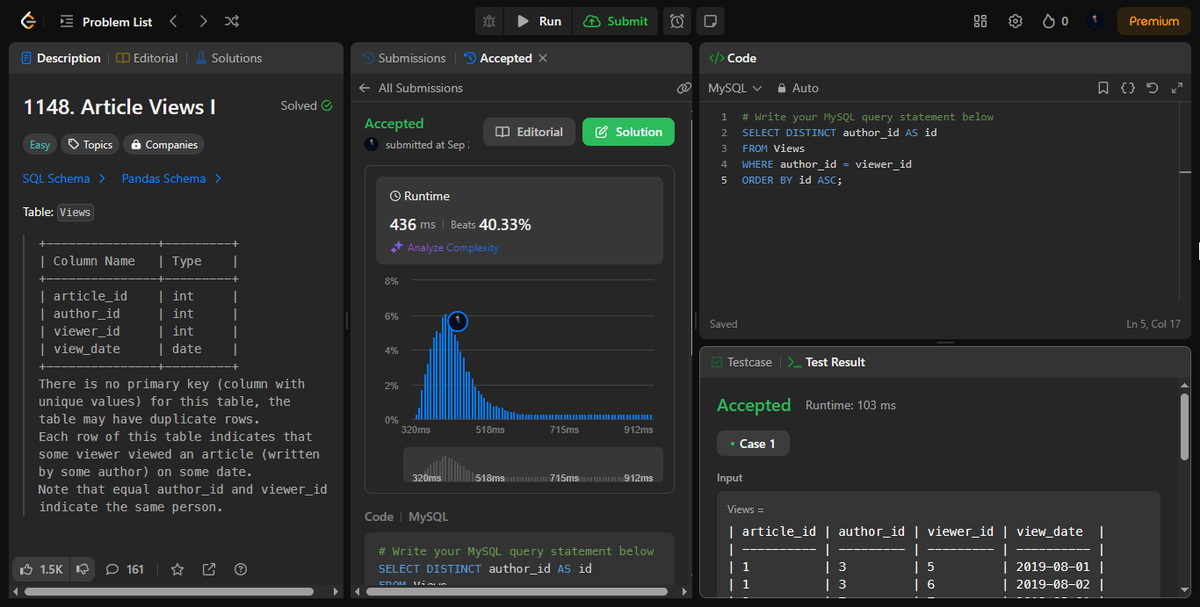Go to the previous problem arrow

[x=173, y=21]
